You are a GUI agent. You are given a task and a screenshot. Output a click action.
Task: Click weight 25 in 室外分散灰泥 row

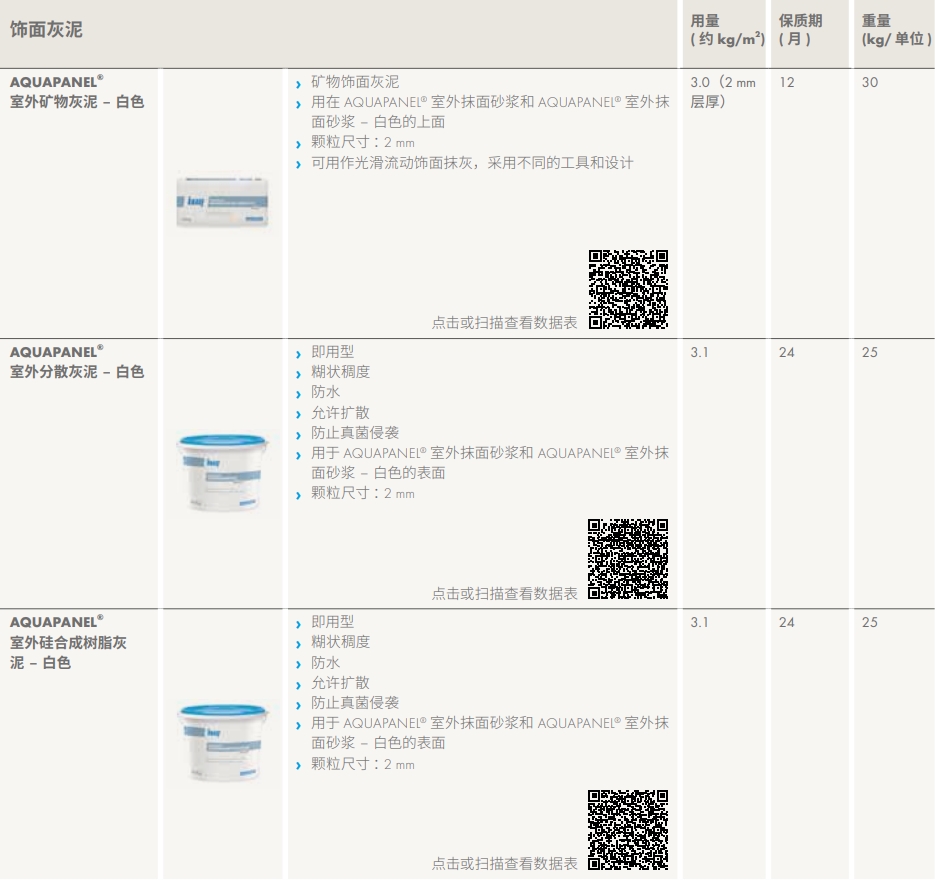pos(869,352)
